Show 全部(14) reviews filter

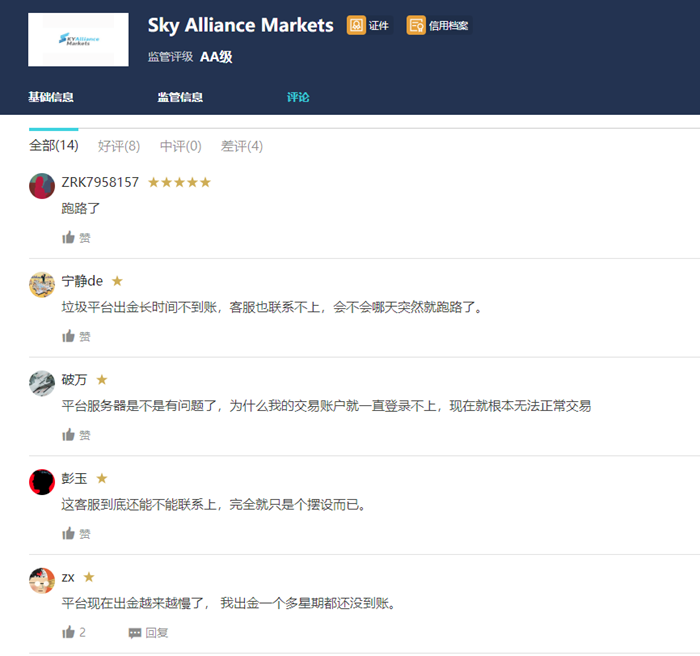click(x=54, y=146)
